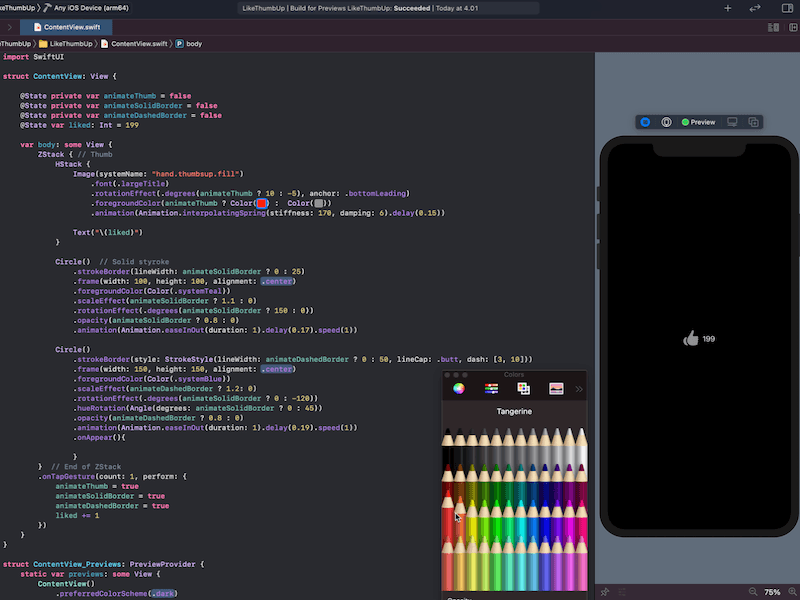Switch to the color sliders tab

pyautogui.click(x=491, y=388)
